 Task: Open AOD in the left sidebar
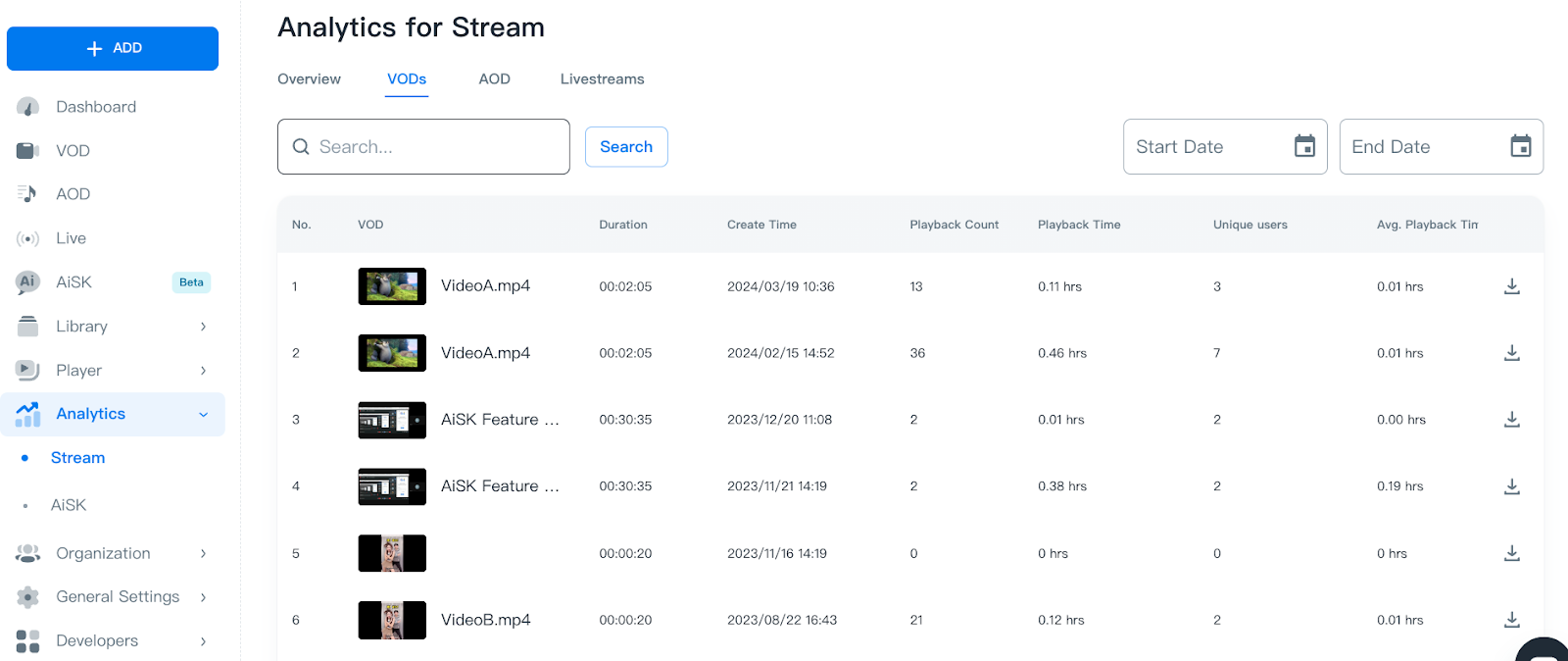73,194
